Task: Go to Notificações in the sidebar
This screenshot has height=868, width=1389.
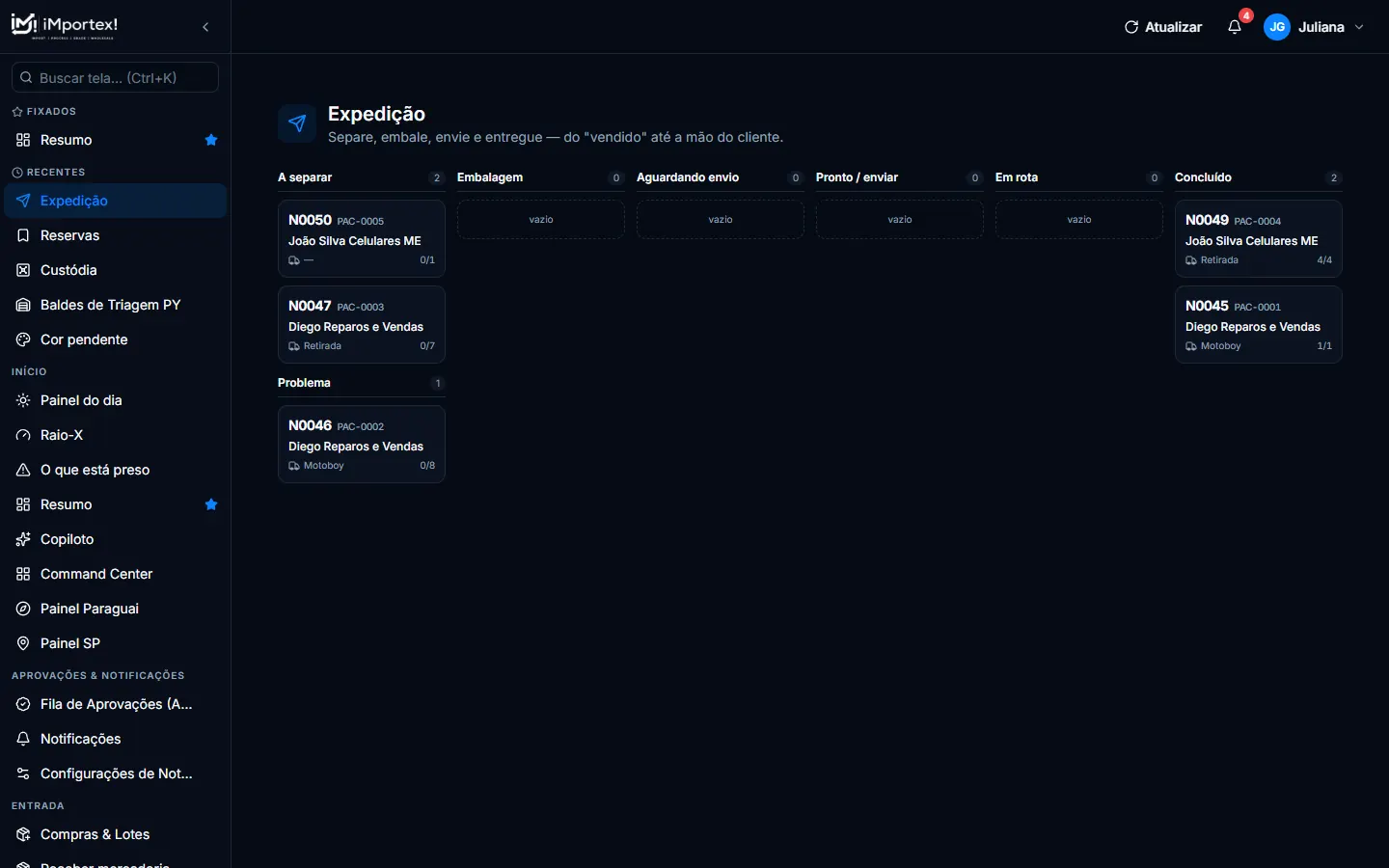Action: coord(116,739)
